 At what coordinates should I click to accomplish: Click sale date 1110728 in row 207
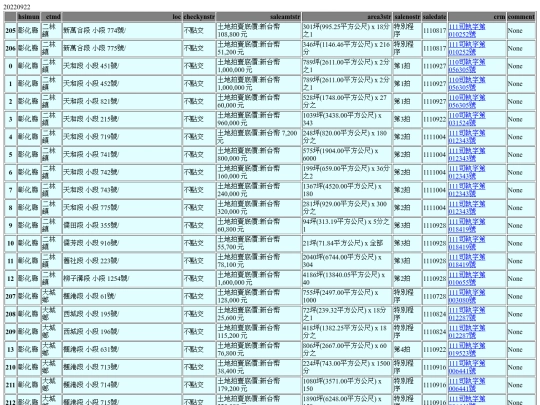coord(435,297)
